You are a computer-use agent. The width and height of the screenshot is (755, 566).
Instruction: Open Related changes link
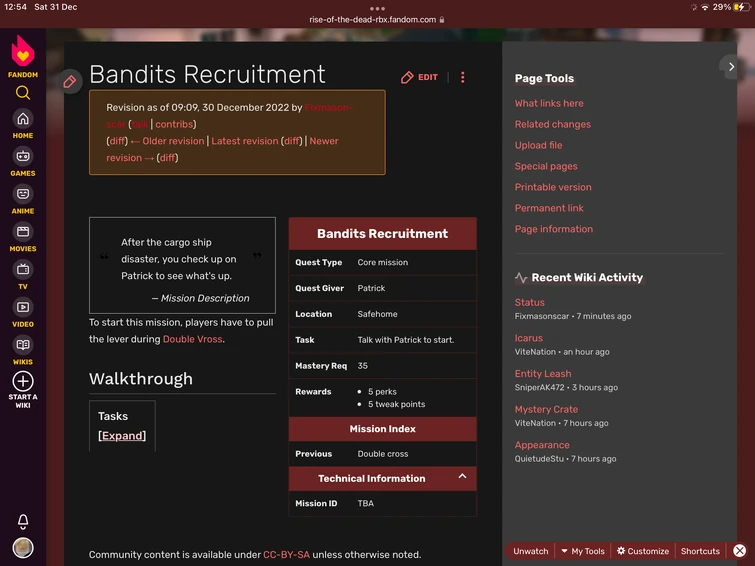tap(553, 124)
